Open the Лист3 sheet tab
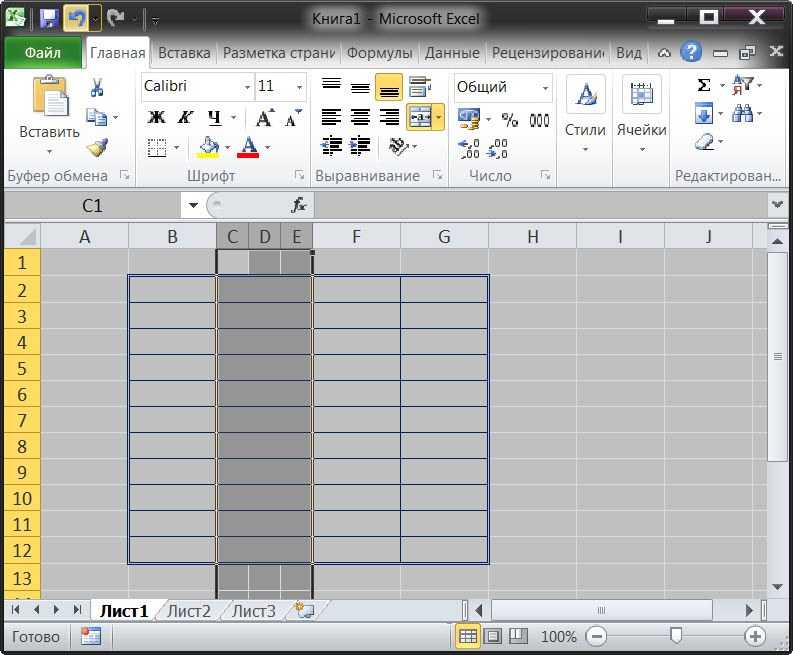793x655 pixels. coord(254,611)
